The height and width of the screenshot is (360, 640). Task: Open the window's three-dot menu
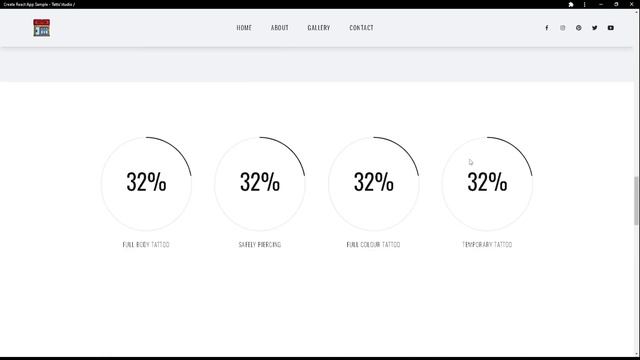tap(584, 4)
